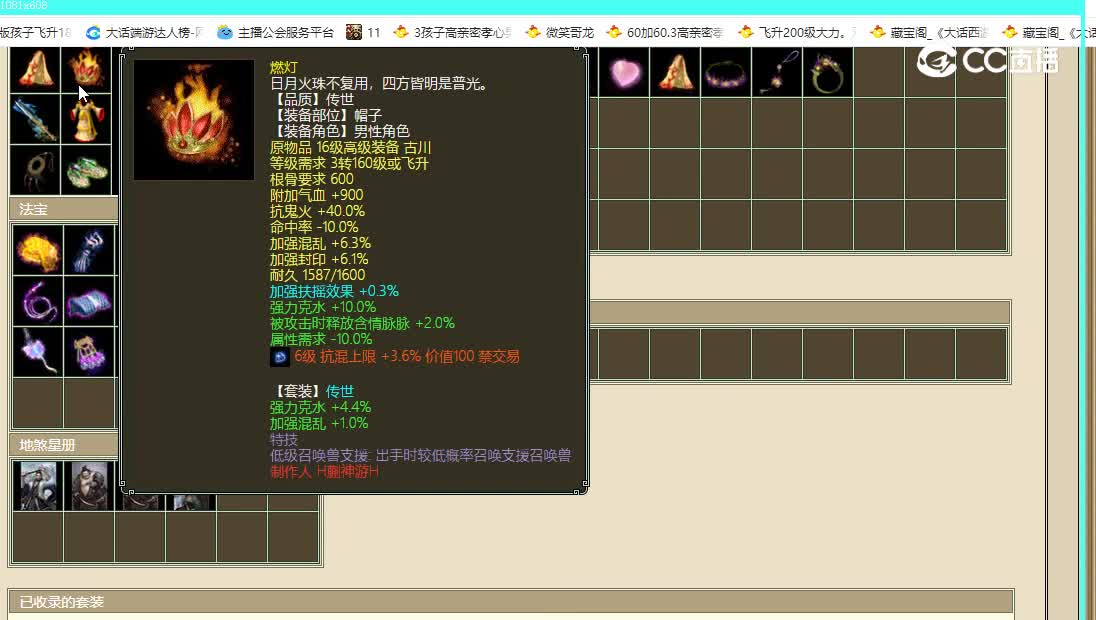Select the purple flower wreath inventory item

click(726, 72)
